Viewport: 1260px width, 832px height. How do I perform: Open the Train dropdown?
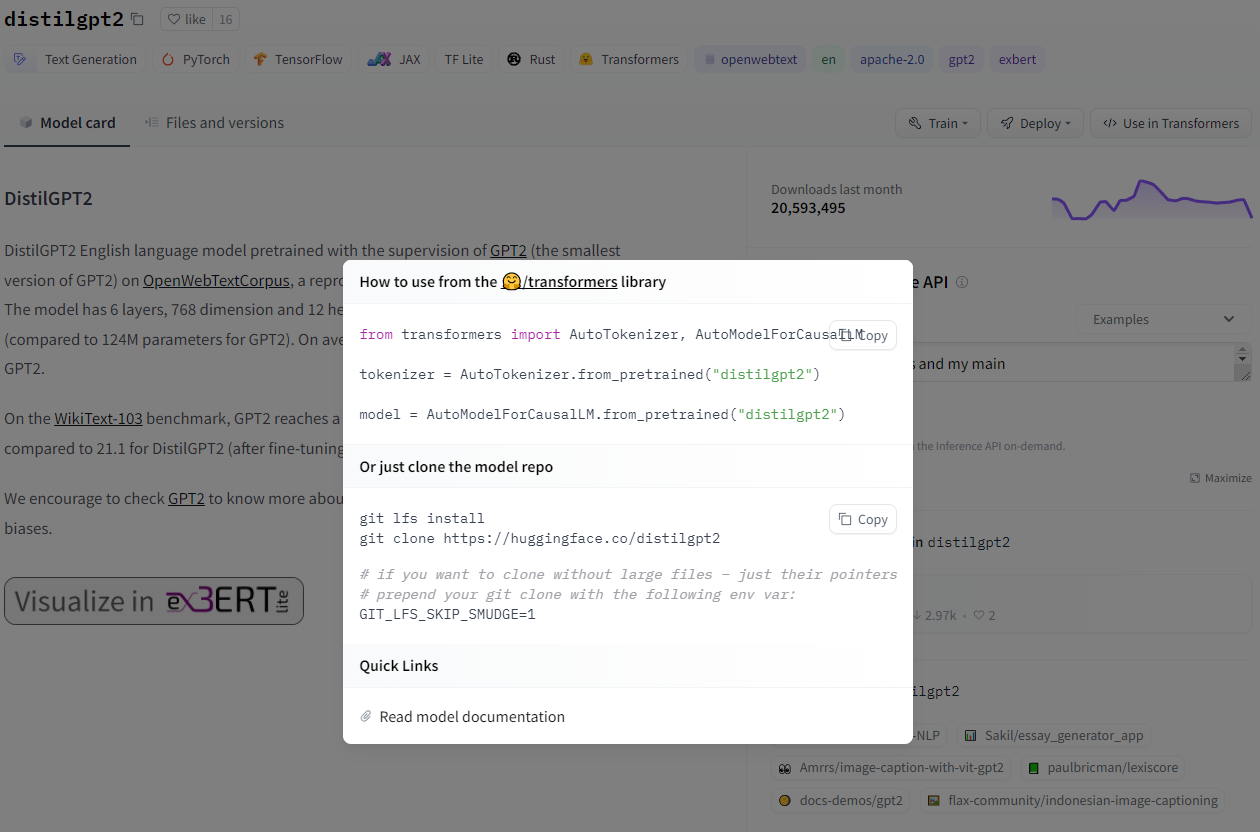[938, 123]
